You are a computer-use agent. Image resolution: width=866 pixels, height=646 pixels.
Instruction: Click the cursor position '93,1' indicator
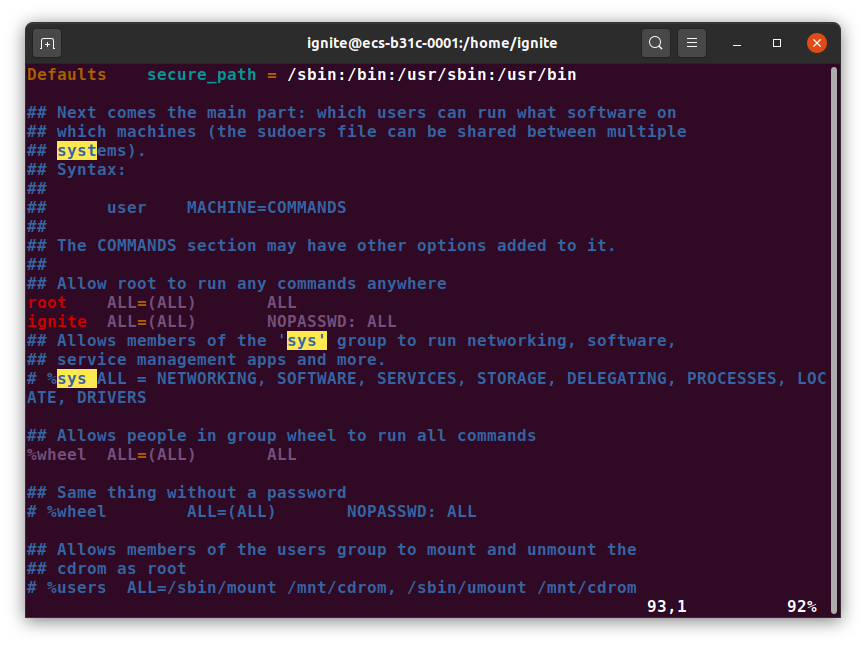[x=667, y=606]
